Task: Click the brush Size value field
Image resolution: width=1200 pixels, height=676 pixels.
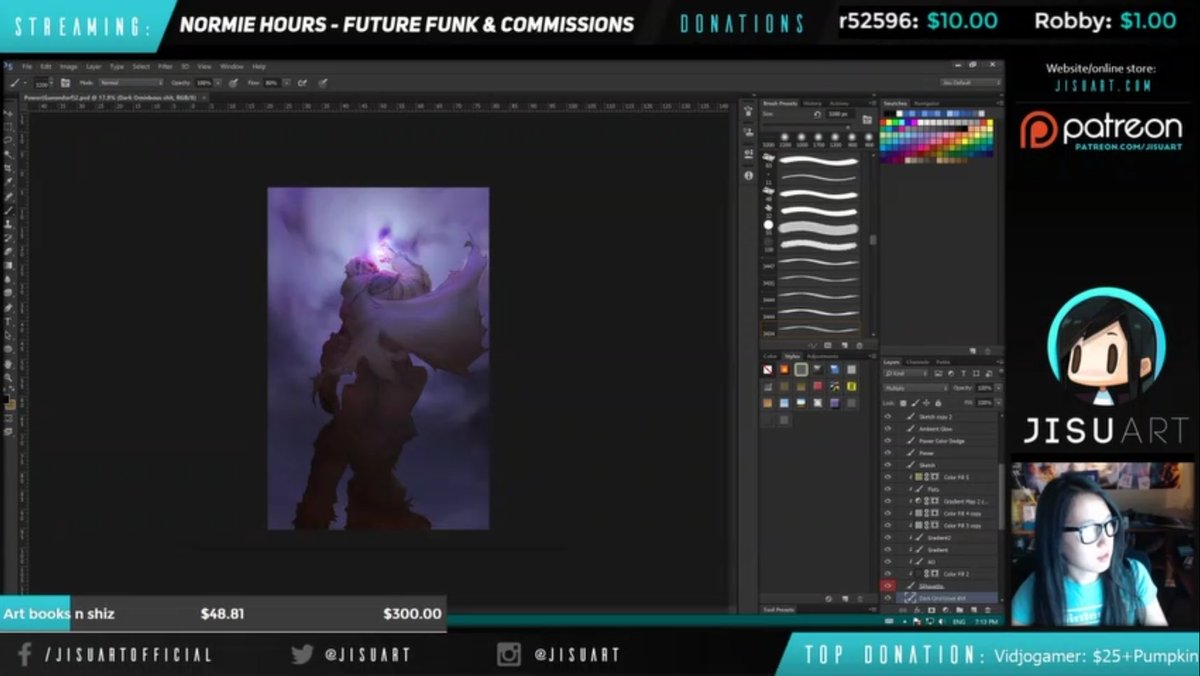Action: tap(842, 114)
